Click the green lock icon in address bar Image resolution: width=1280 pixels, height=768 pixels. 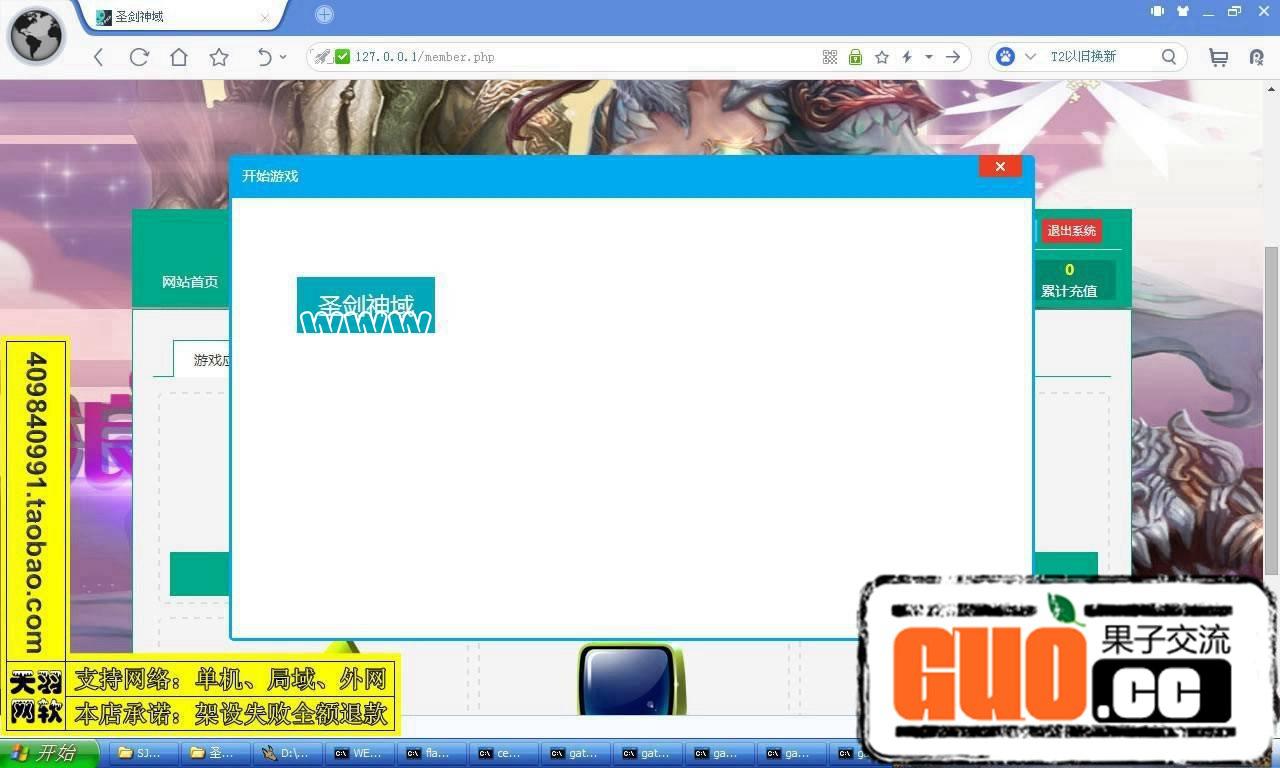[855, 57]
